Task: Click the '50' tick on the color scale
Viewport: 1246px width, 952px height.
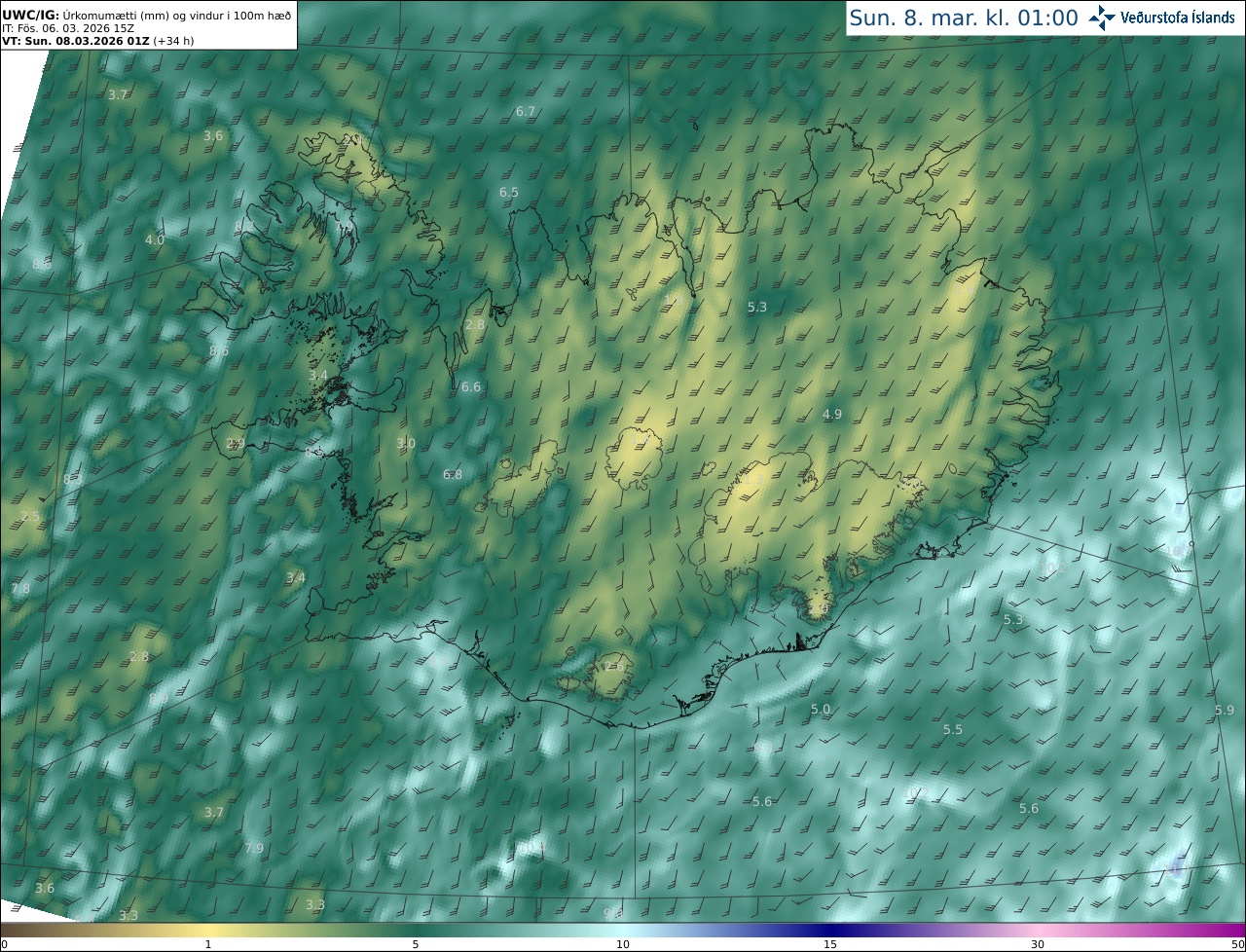Action: pyautogui.click(x=1238, y=944)
